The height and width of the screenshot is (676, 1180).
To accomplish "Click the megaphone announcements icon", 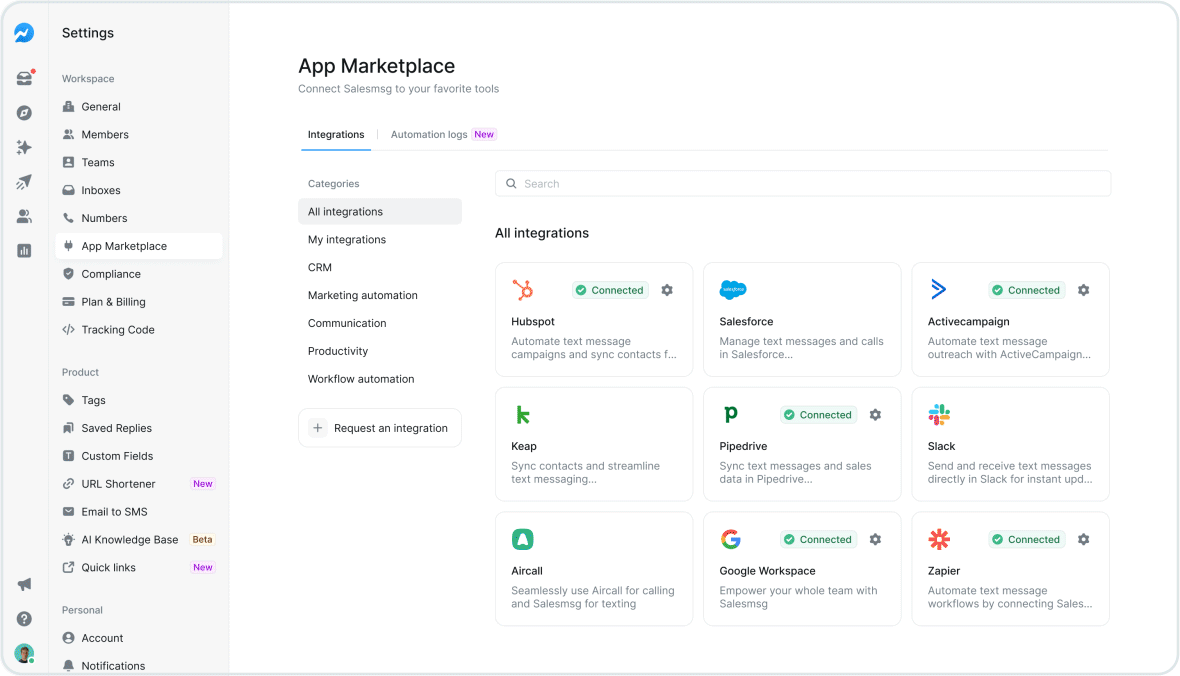I will coord(24,584).
